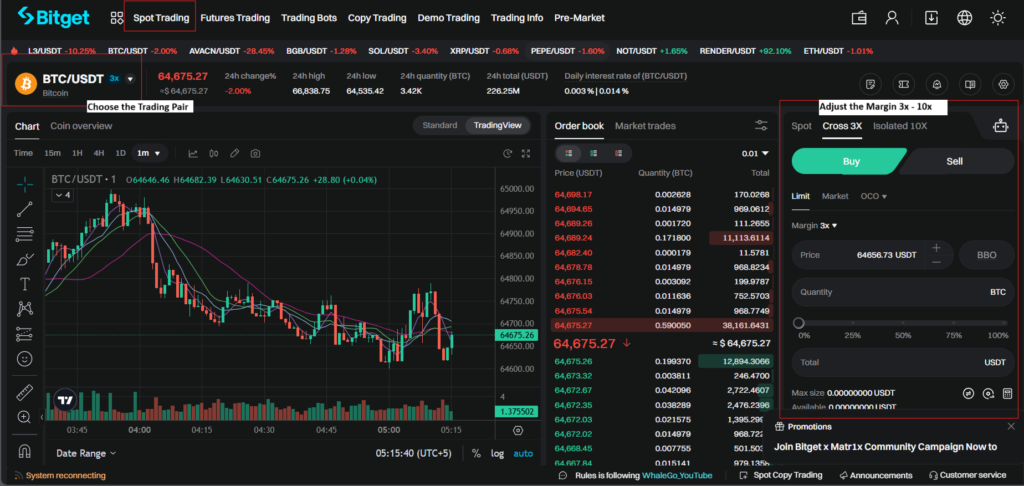
Task: Open the emoji sticker tool
Action: (25, 359)
